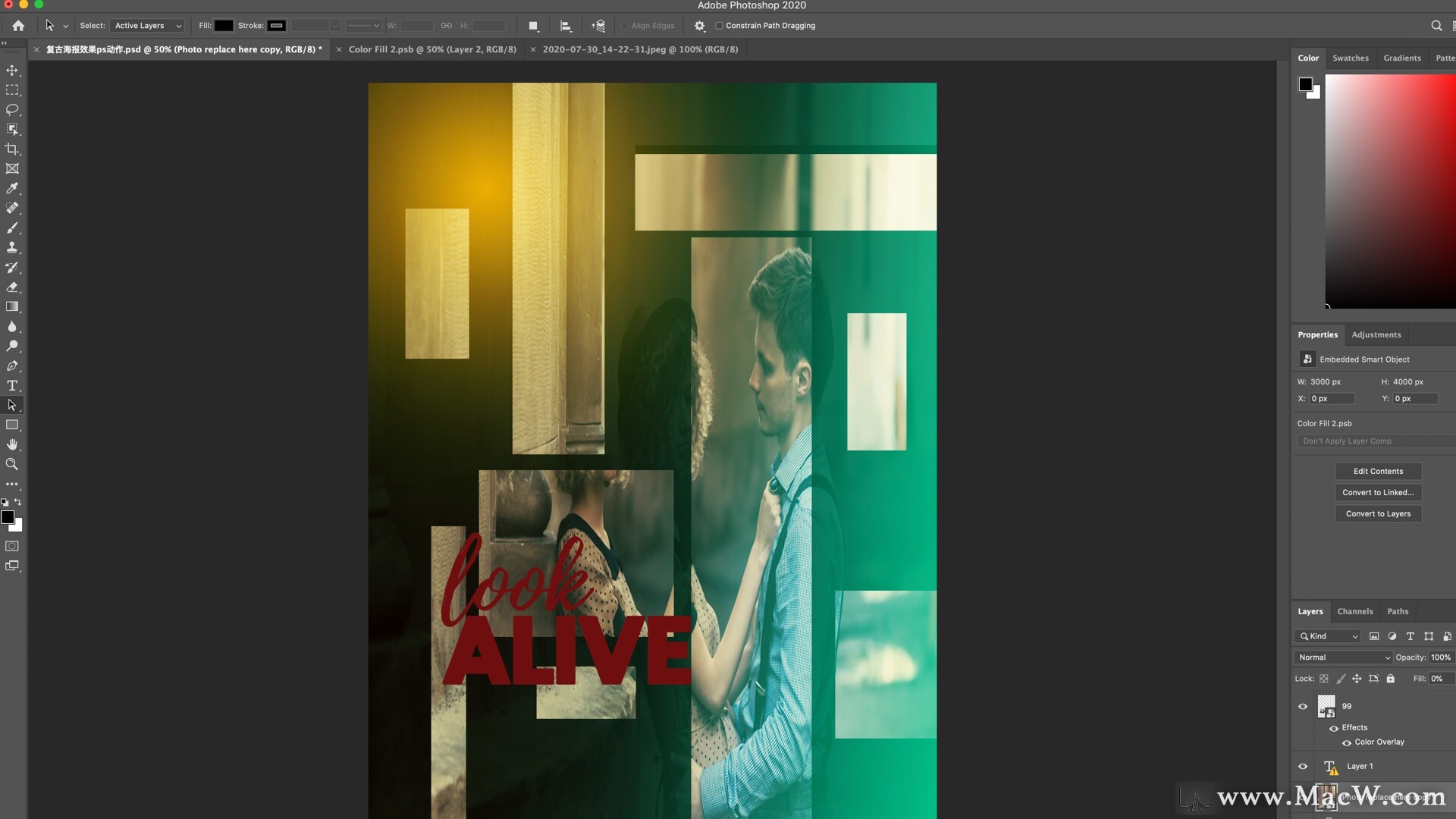Select the Crop tool
The image size is (1456, 819).
[x=12, y=149]
